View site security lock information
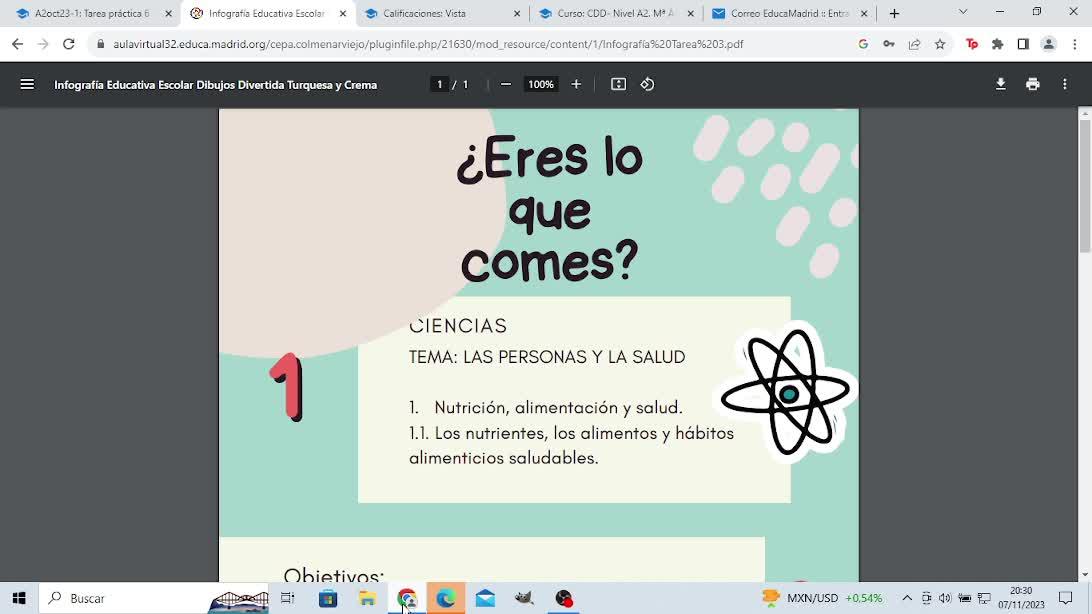1092x614 pixels. 100,44
